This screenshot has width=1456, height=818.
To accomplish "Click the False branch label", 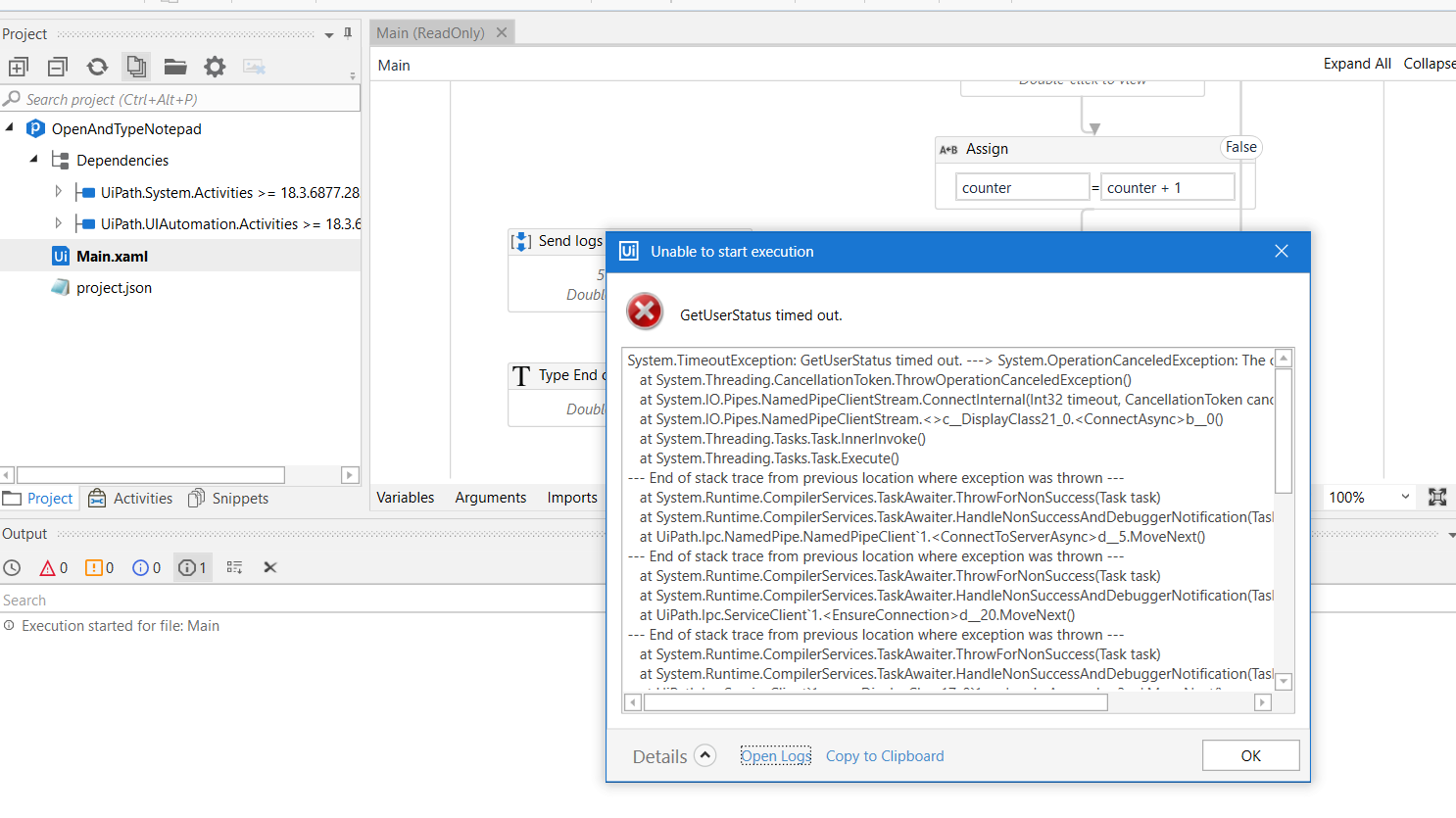I will click(1240, 147).
